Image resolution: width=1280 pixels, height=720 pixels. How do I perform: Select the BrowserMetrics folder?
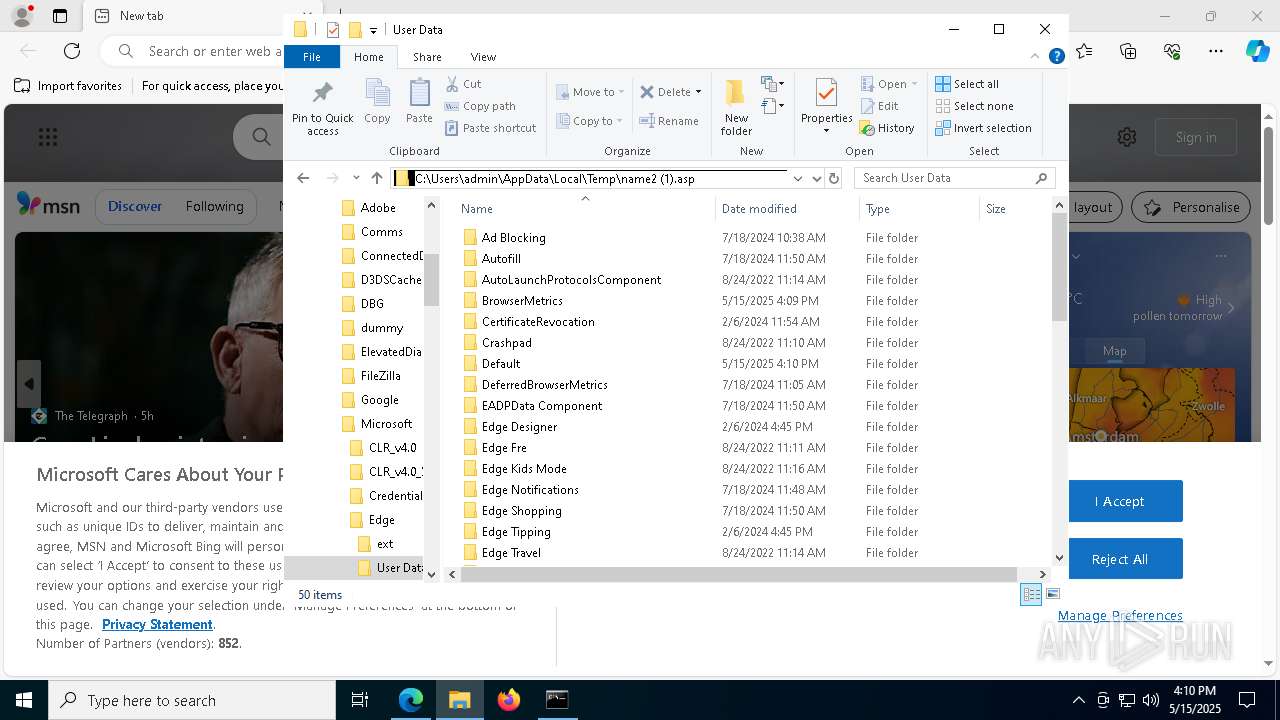tap(522, 301)
